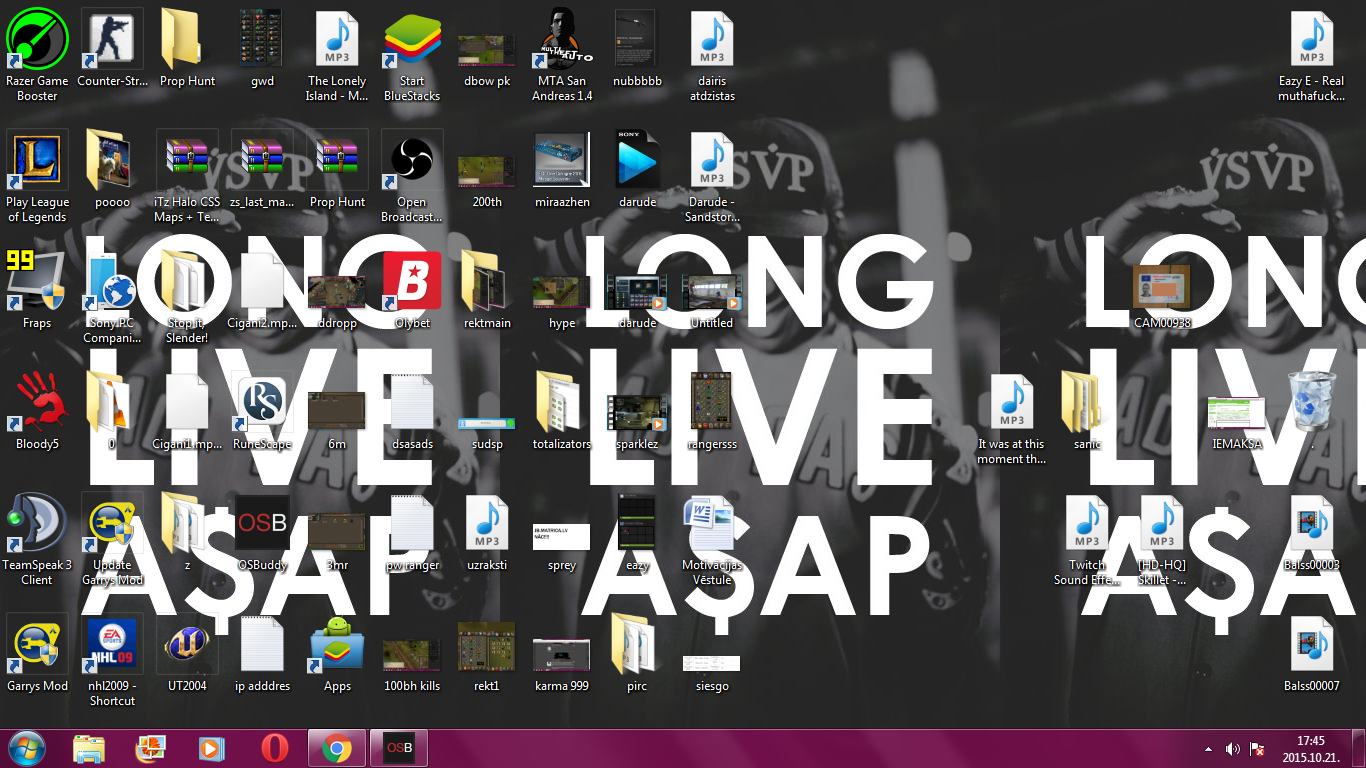The width and height of the screenshot is (1366, 768).
Task: Open the volume control tray icon
Action: click(1232, 749)
